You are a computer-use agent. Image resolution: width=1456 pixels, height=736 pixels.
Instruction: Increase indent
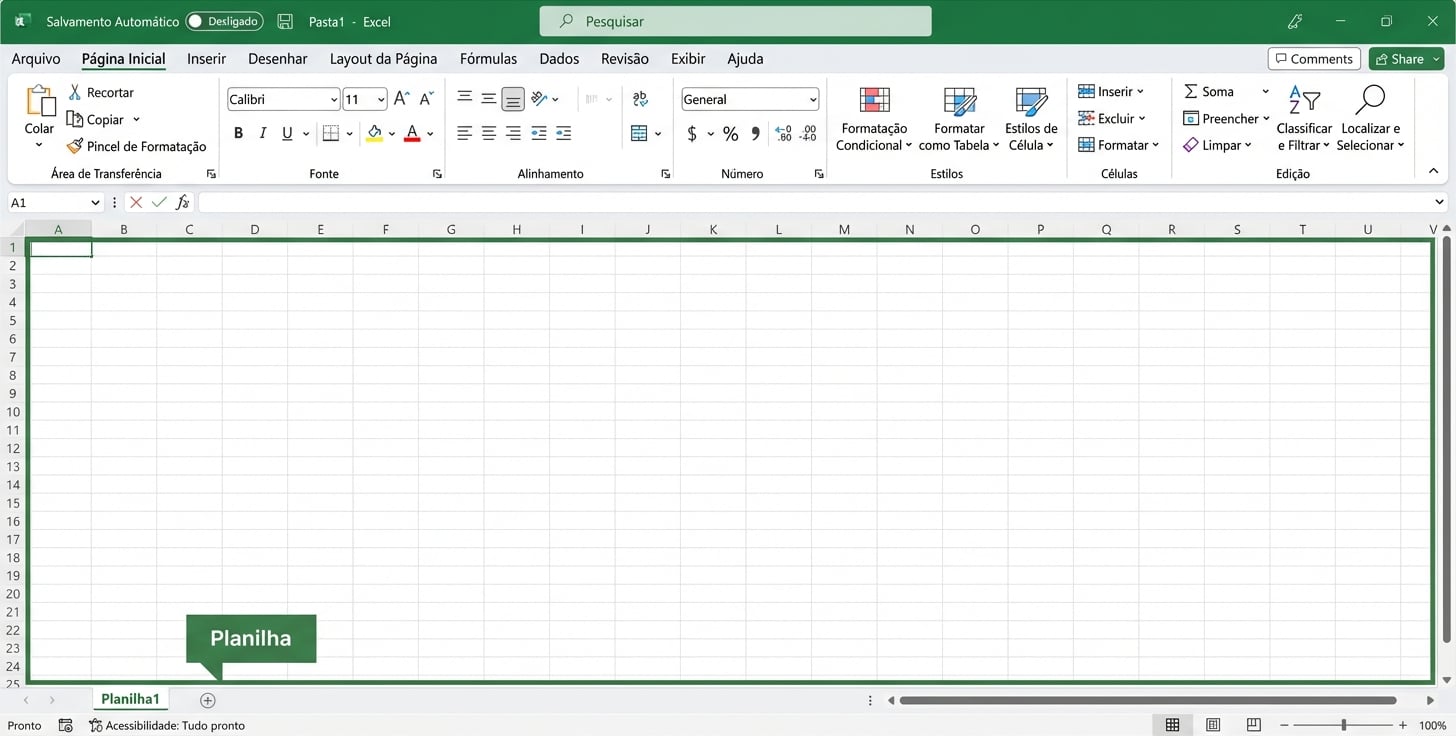(x=563, y=133)
